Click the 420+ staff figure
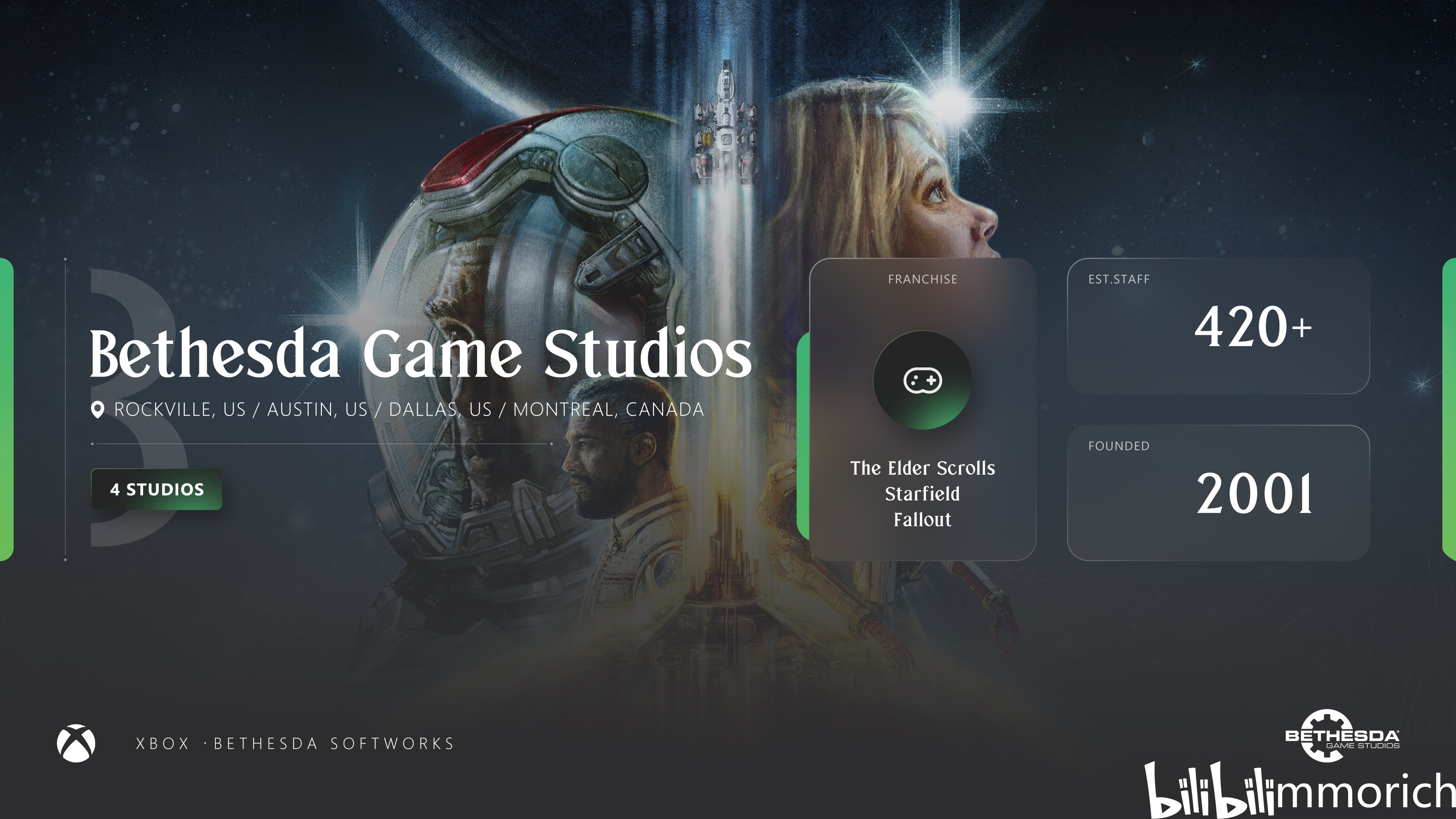The width and height of the screenshot is (1456, 819). pyautogui.click(x=1253, y=327)
